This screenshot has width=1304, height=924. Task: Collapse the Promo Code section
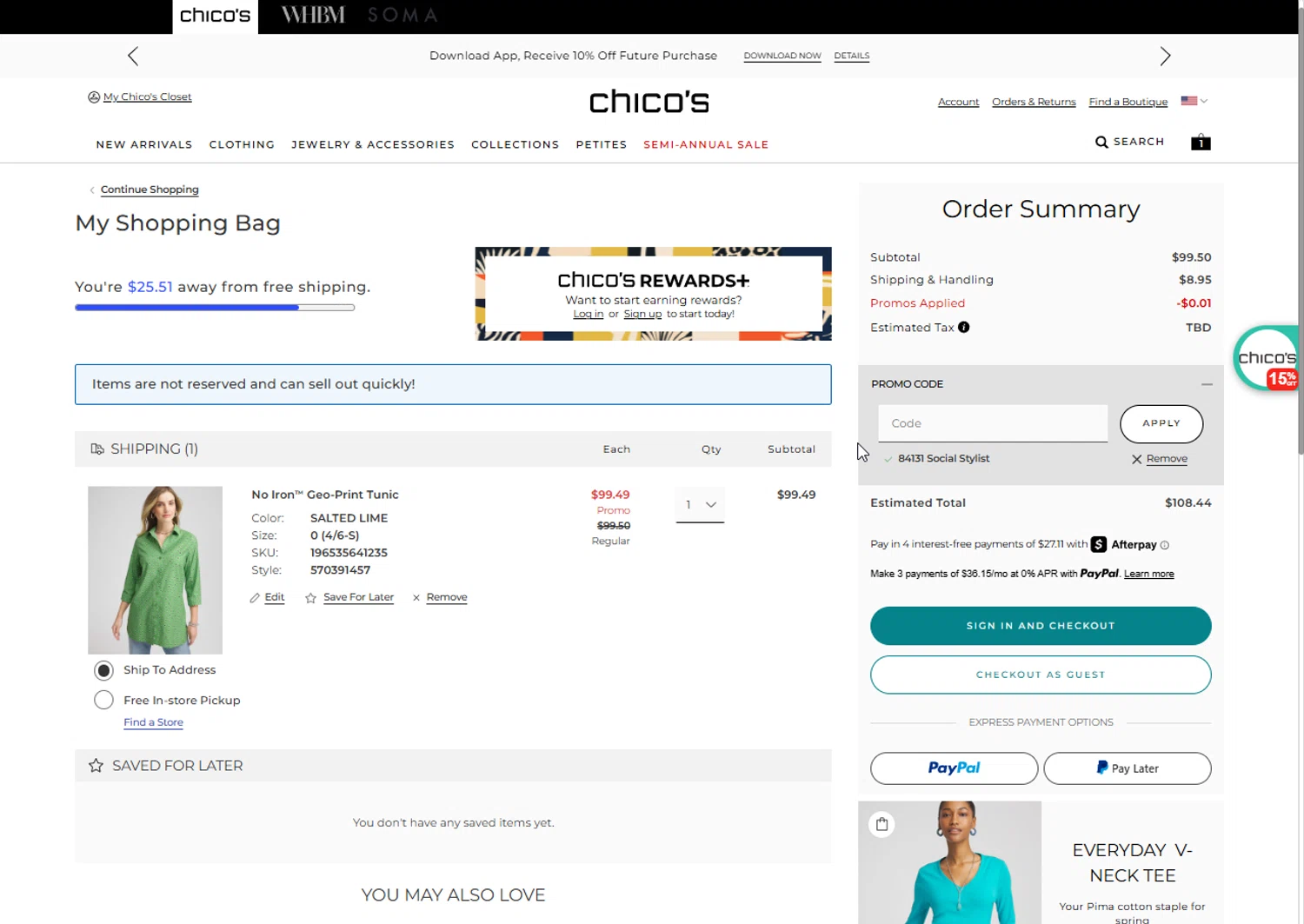(1207, 384)
